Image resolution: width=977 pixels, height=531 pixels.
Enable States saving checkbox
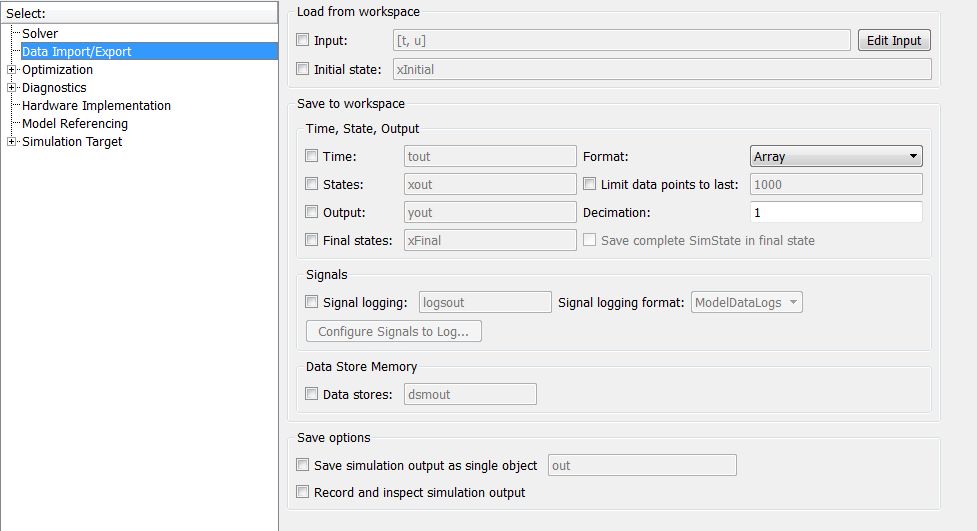(x=312, y=185)
